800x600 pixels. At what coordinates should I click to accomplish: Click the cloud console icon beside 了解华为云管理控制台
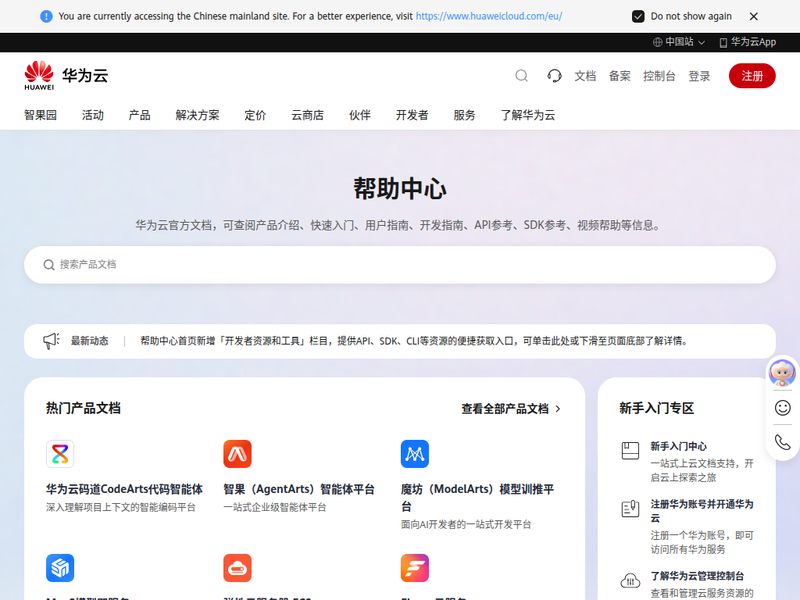(630, 580)
